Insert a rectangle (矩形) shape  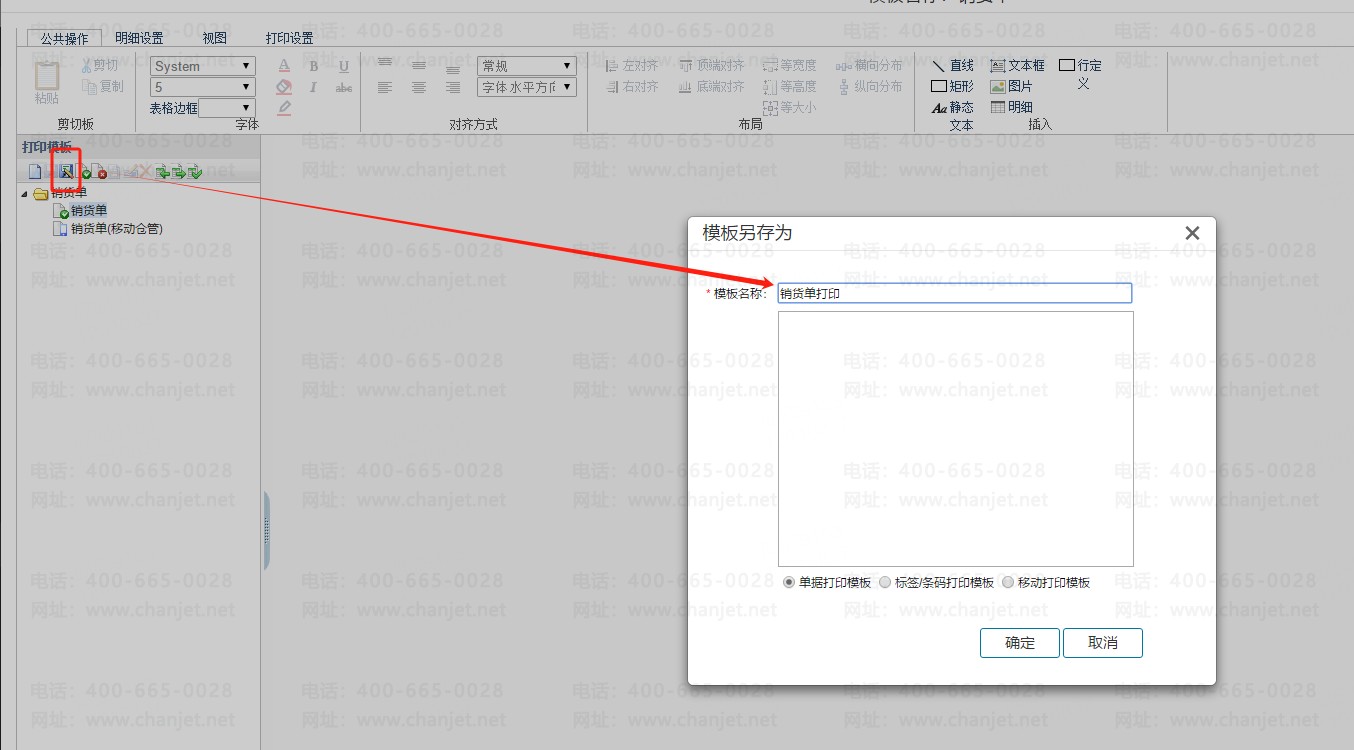tap(952, 87)
